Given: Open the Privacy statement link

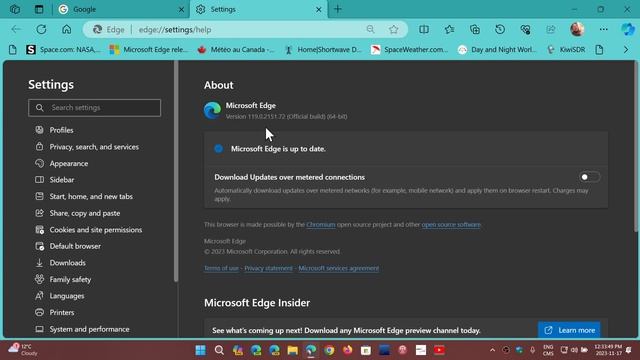Looking at the screenshot, I should click(x=268, y=268).
